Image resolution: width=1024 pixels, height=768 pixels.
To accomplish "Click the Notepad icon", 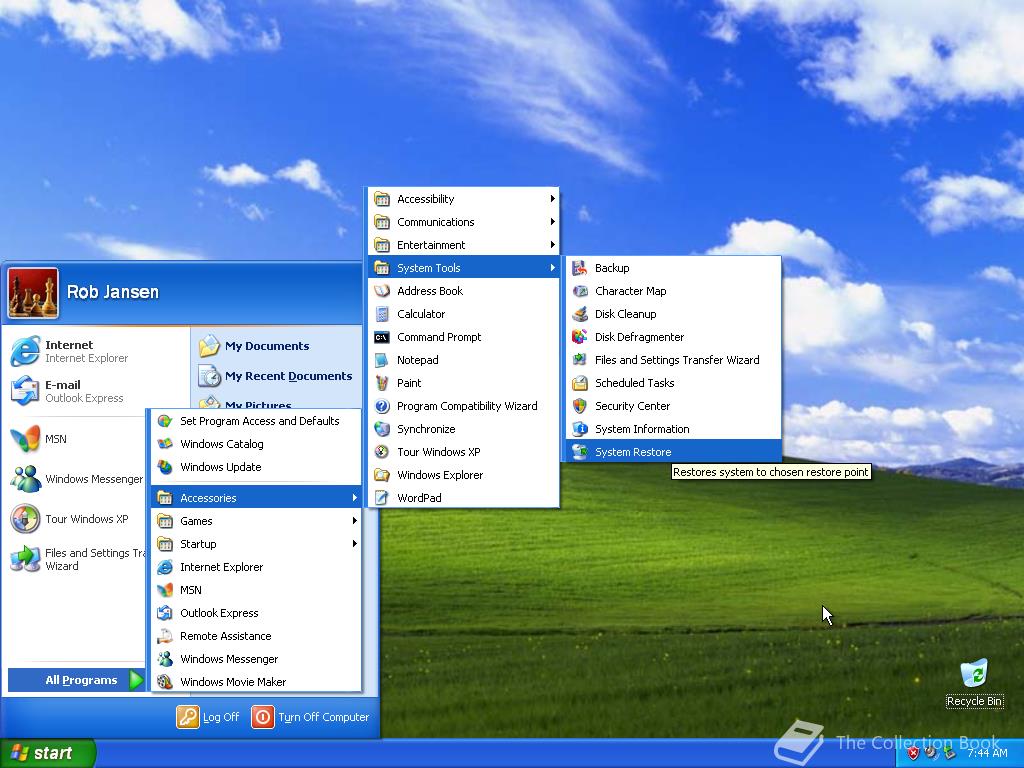I will (381, 360).
